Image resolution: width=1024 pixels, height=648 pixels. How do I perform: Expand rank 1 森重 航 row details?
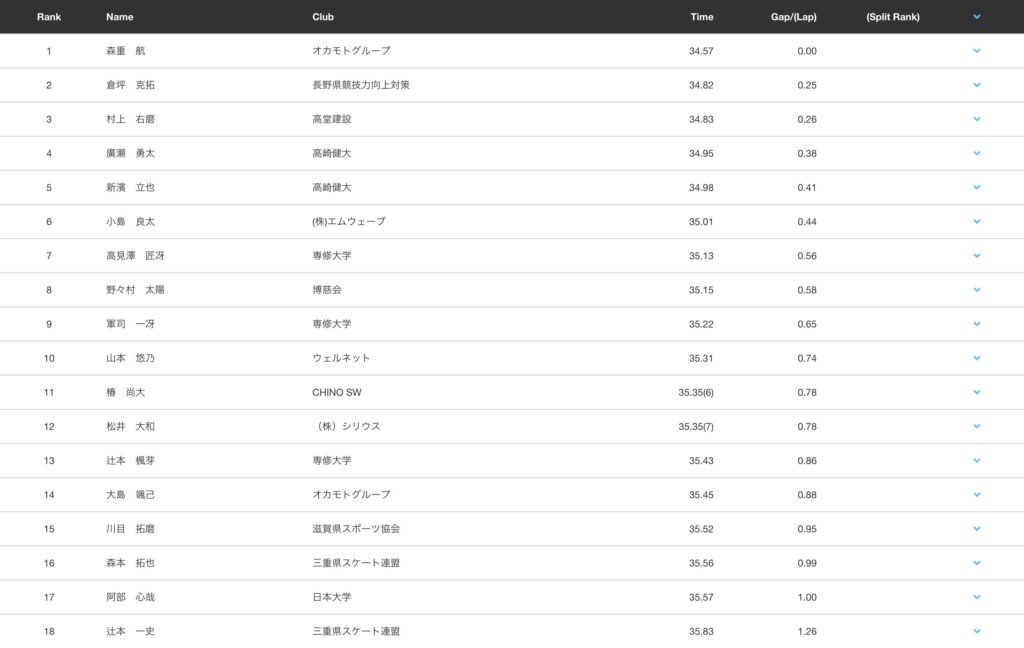pos(976,51)
